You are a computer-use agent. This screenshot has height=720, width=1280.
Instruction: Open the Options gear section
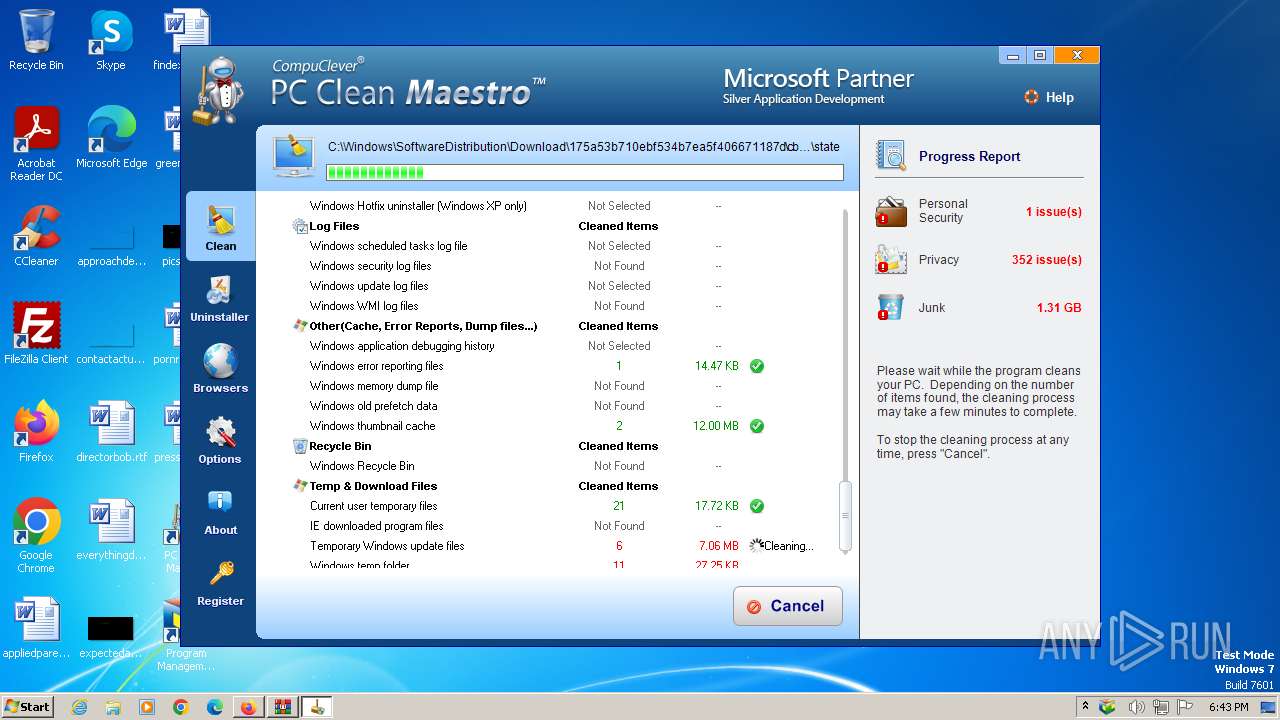click(220, 441)
